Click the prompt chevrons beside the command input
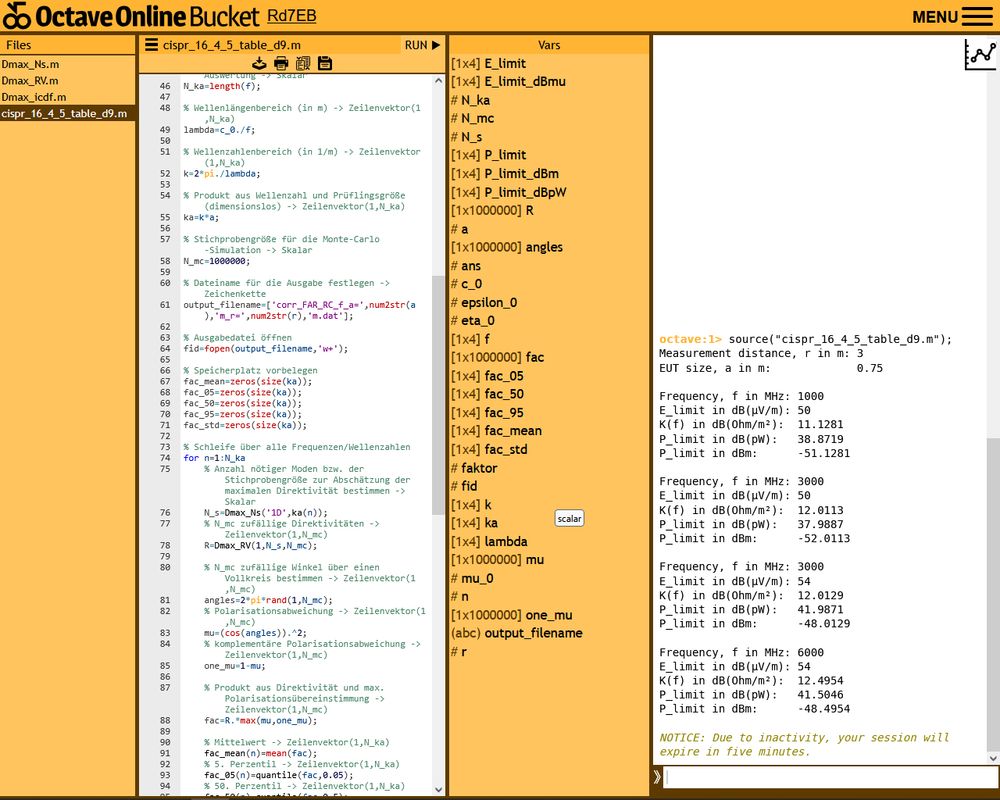 [x=657, y=776]
